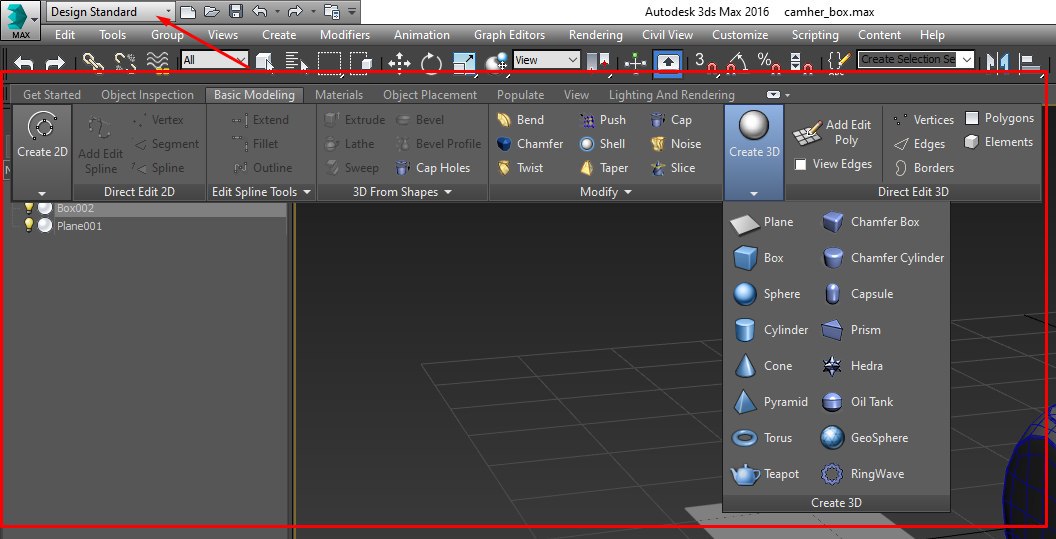Switch to Object Placement tab
This screenshot has height=539, width=1056.
[x=430, y=95]
